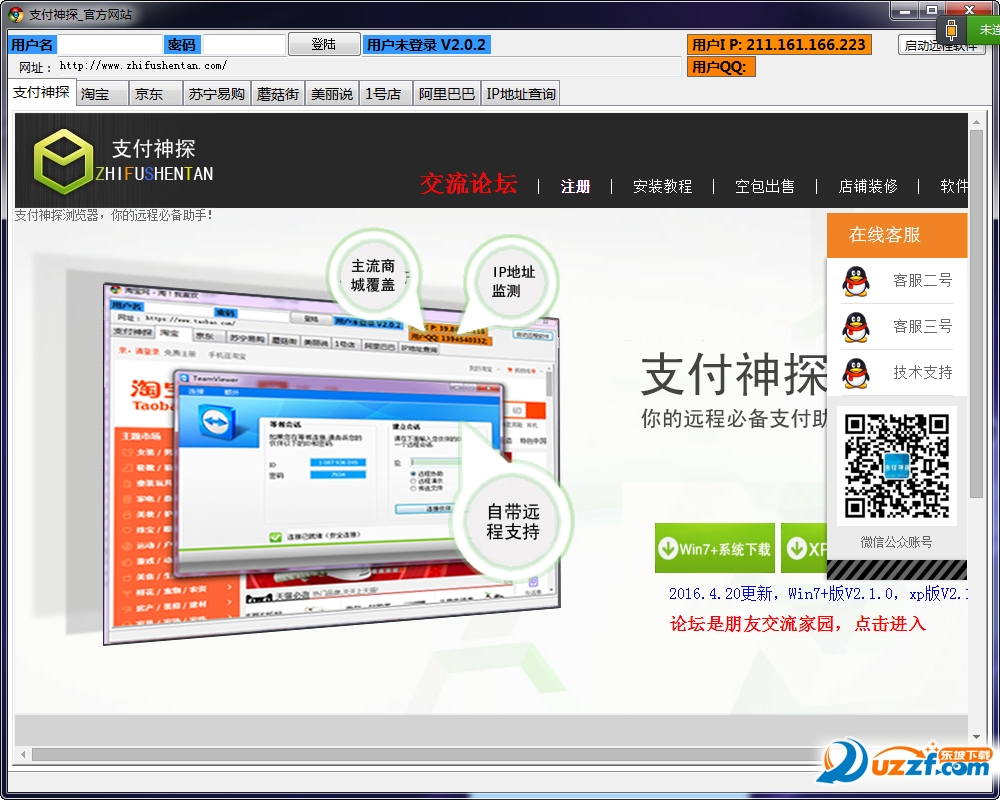Open the 安装教程 navigation link
The width and height of the screenshot is (1000, 800).
[663, 186]
